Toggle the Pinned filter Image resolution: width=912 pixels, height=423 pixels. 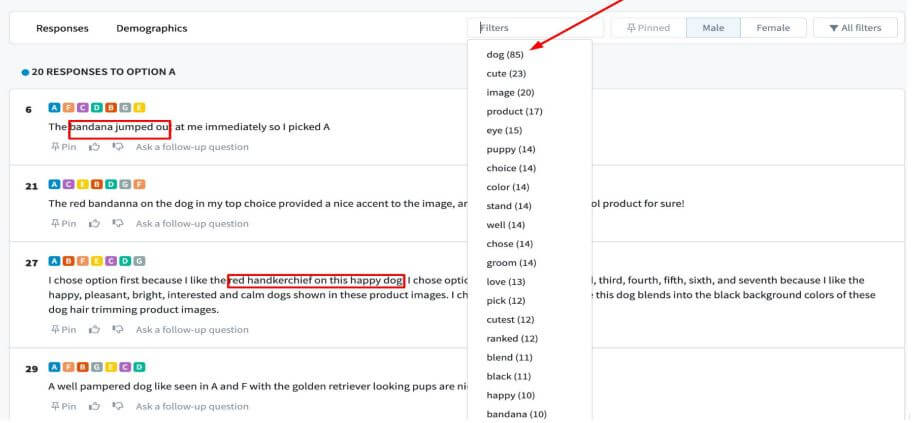coord(648,28)
